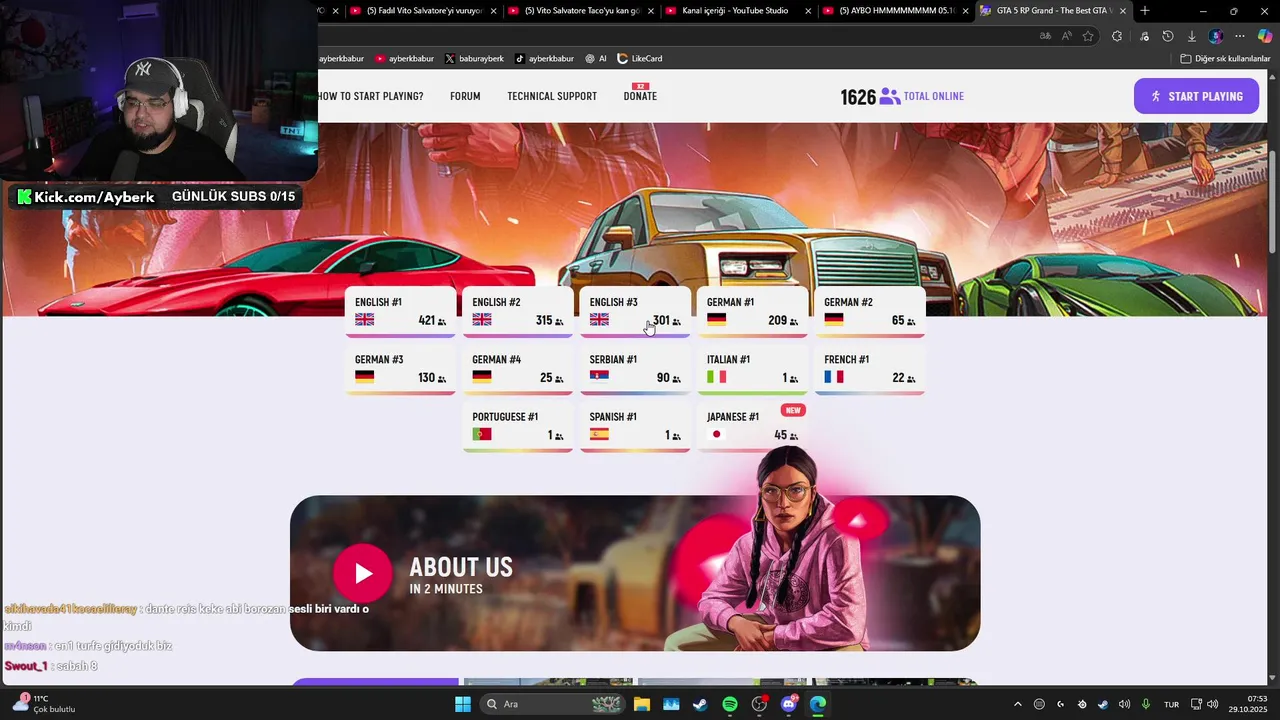Select the FRENCH #1 server card
Viewport: 1280px width, 720px height.
[870, 369]
